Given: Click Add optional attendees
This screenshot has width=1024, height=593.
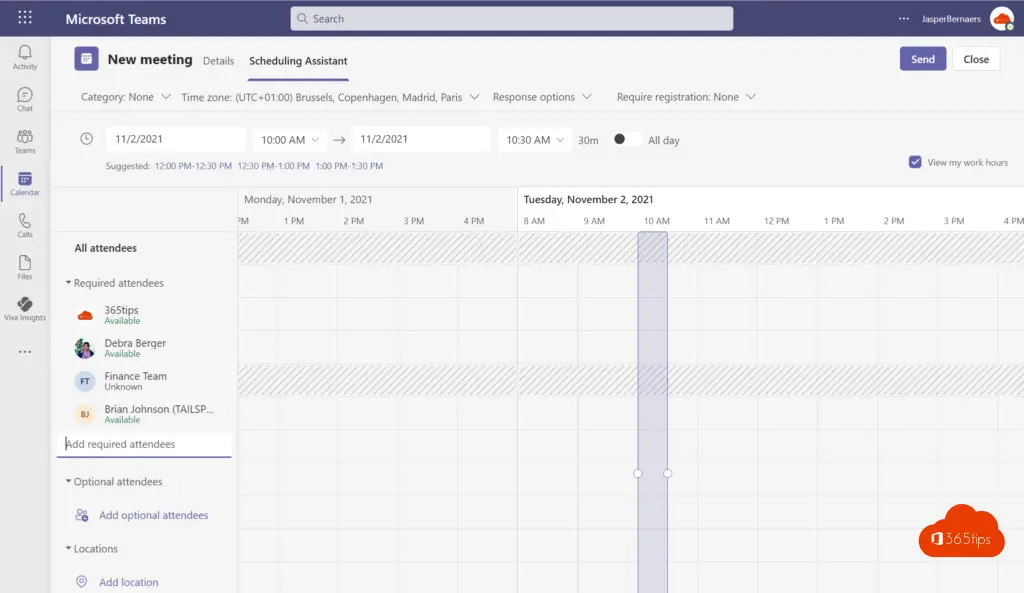Looking at the screenshot, I should click(x=153, y=515).
